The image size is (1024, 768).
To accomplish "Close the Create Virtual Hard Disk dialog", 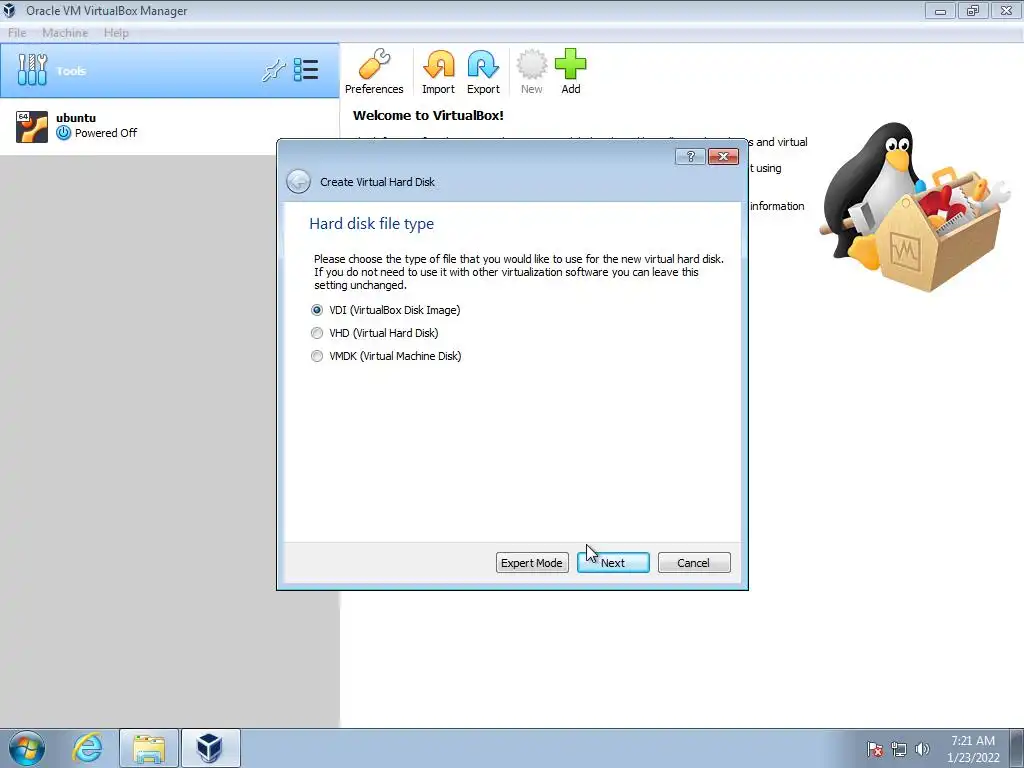I will tap(723, 157).
